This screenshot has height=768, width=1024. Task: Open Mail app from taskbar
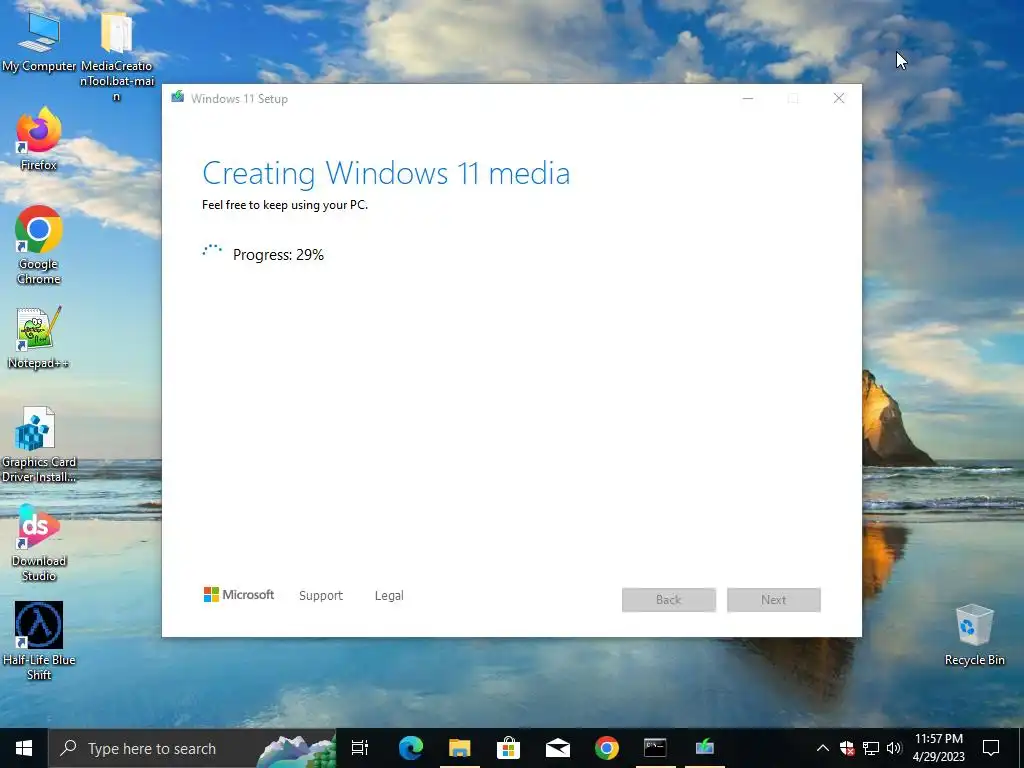click(558, 748)
